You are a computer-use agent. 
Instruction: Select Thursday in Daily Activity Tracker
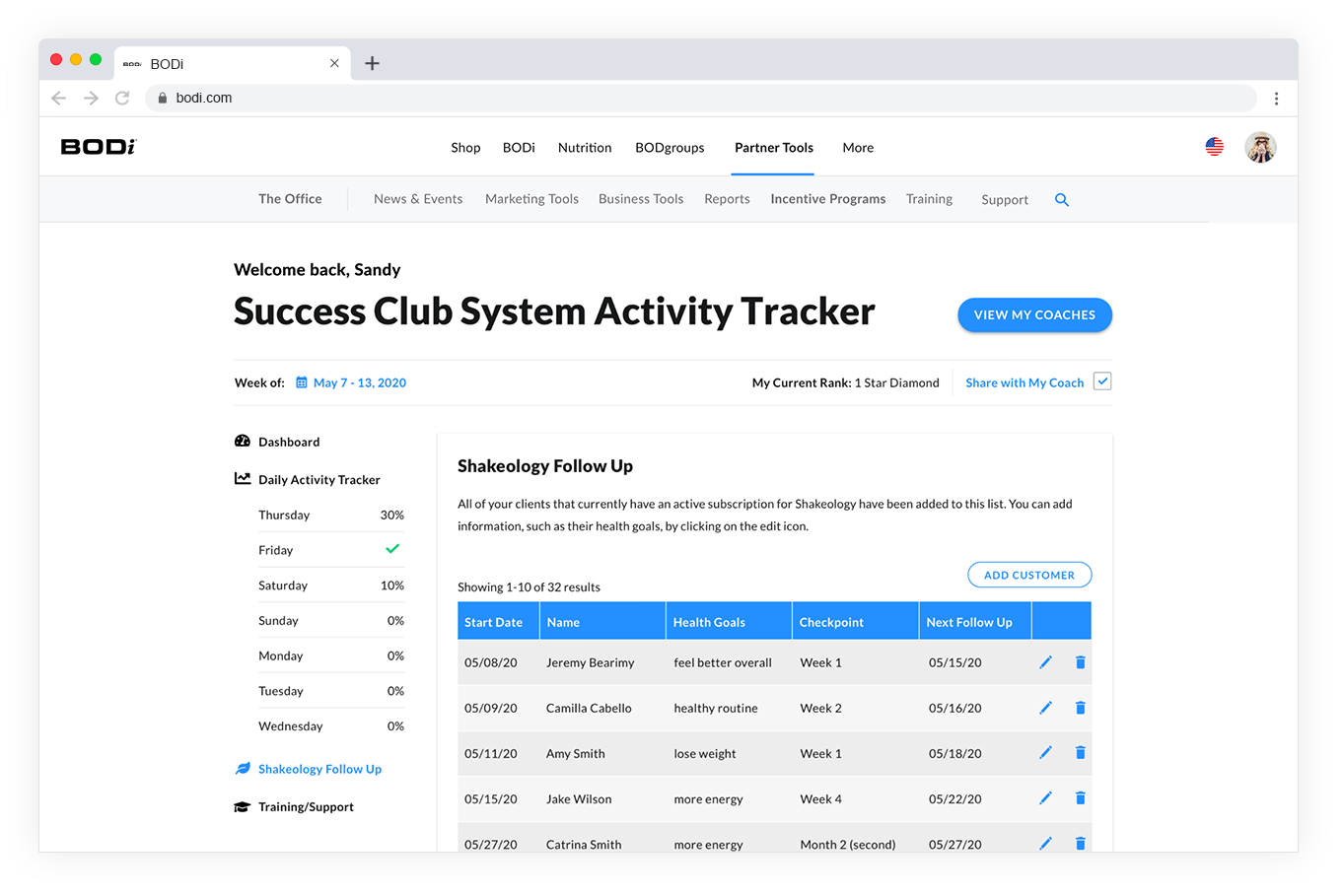click(331, 515)
